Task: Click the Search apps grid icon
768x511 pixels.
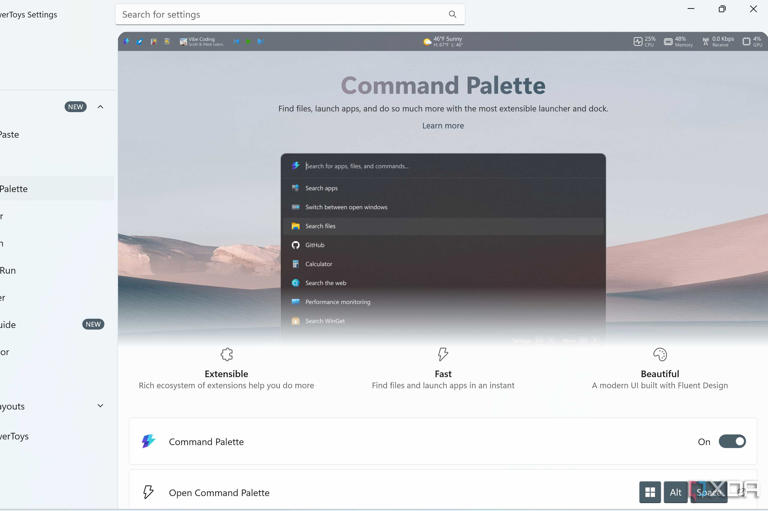Action: click(295, 188)
